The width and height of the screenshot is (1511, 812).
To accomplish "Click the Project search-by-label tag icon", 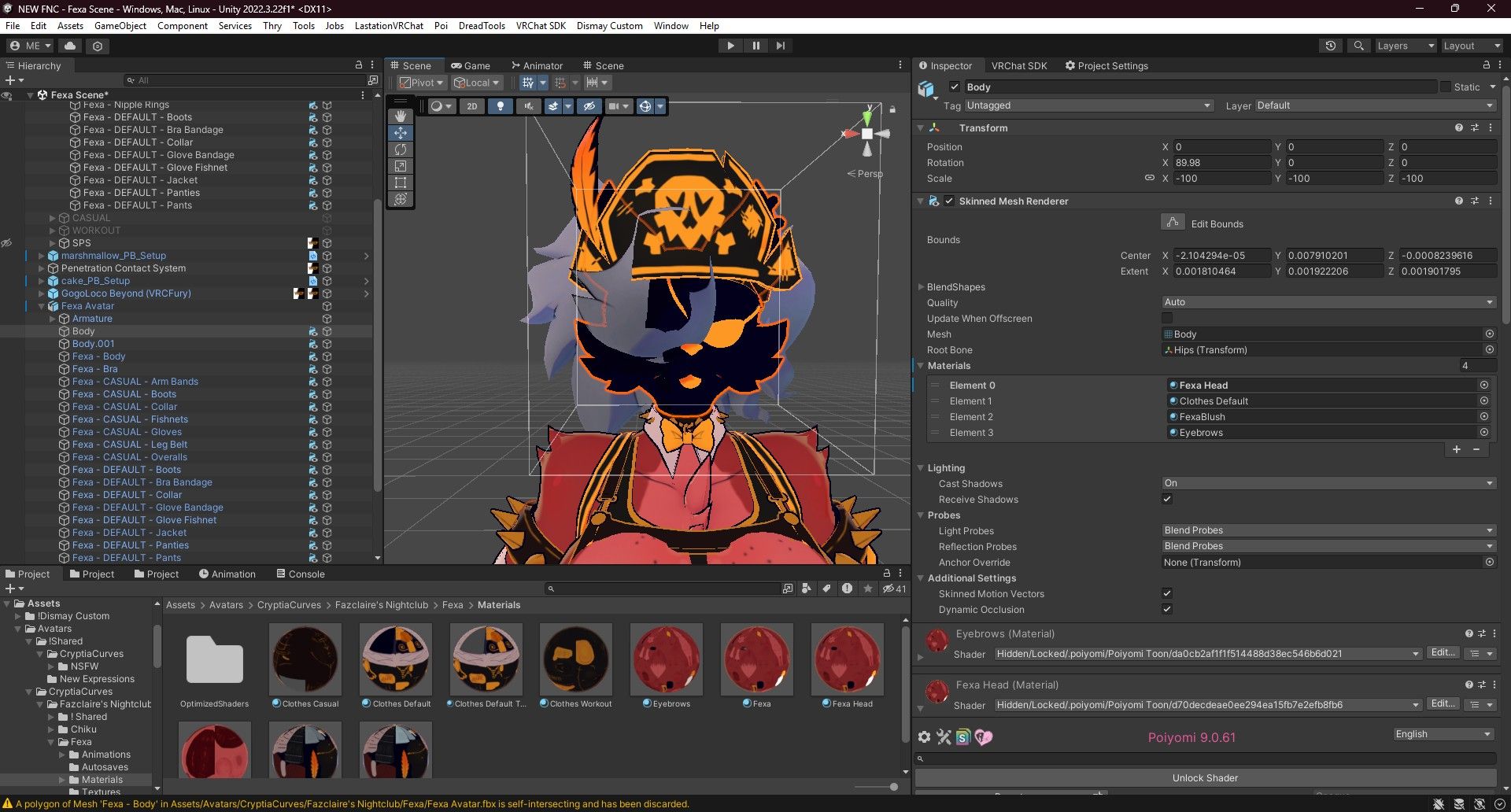I will click(826, 589).
